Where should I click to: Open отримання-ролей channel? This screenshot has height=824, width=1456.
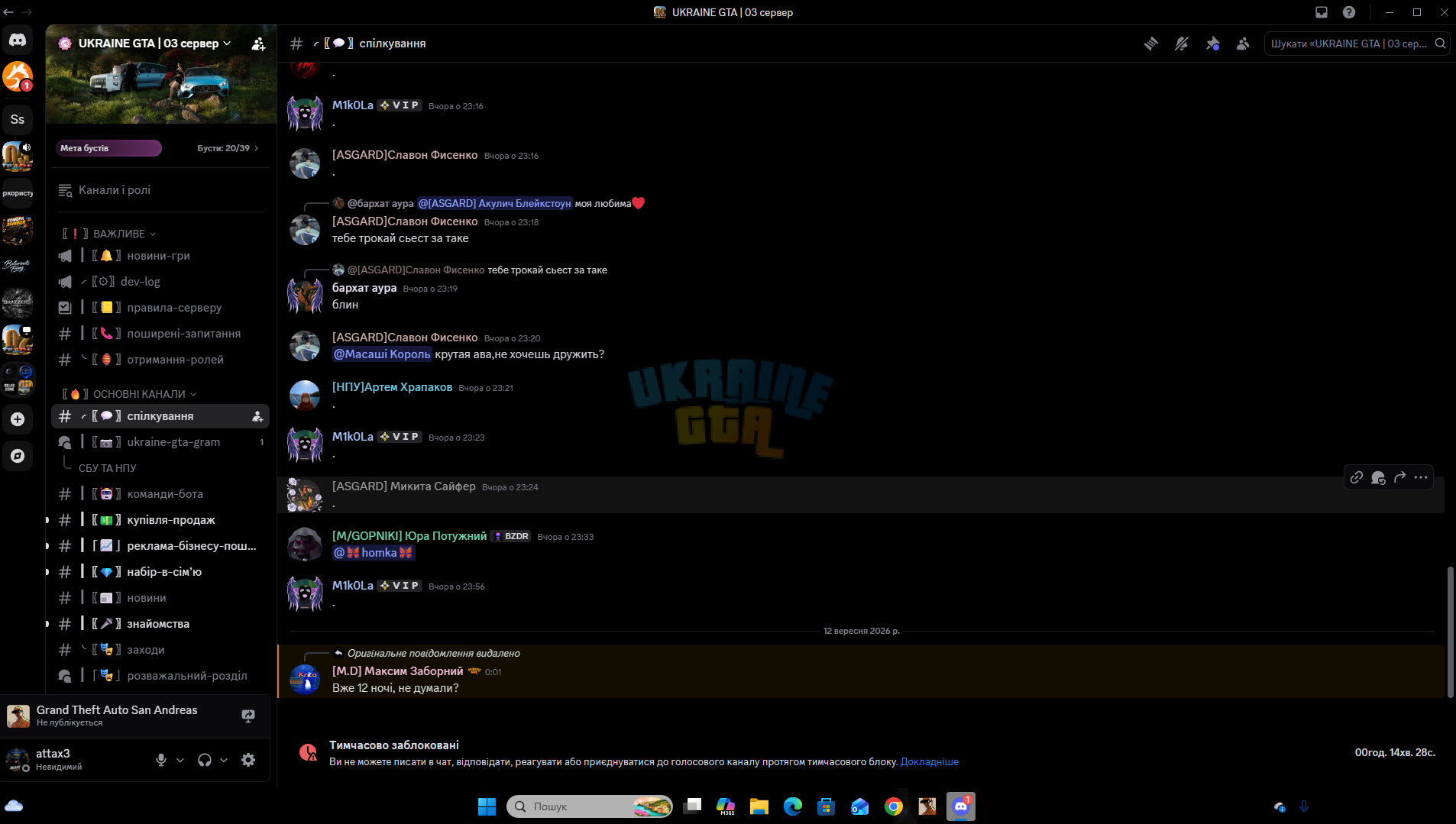pos(160,360)
